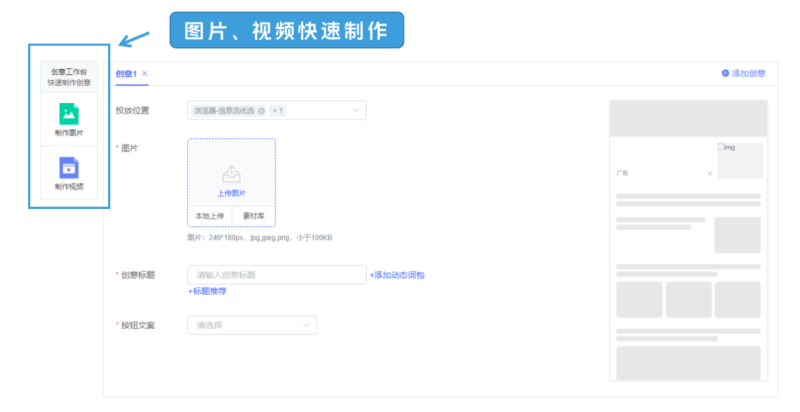The width and height of the screenshot is (800, 412).
Task: Expand the 投放位置 dropdown arrow
Action: click(x=356, y=110)
